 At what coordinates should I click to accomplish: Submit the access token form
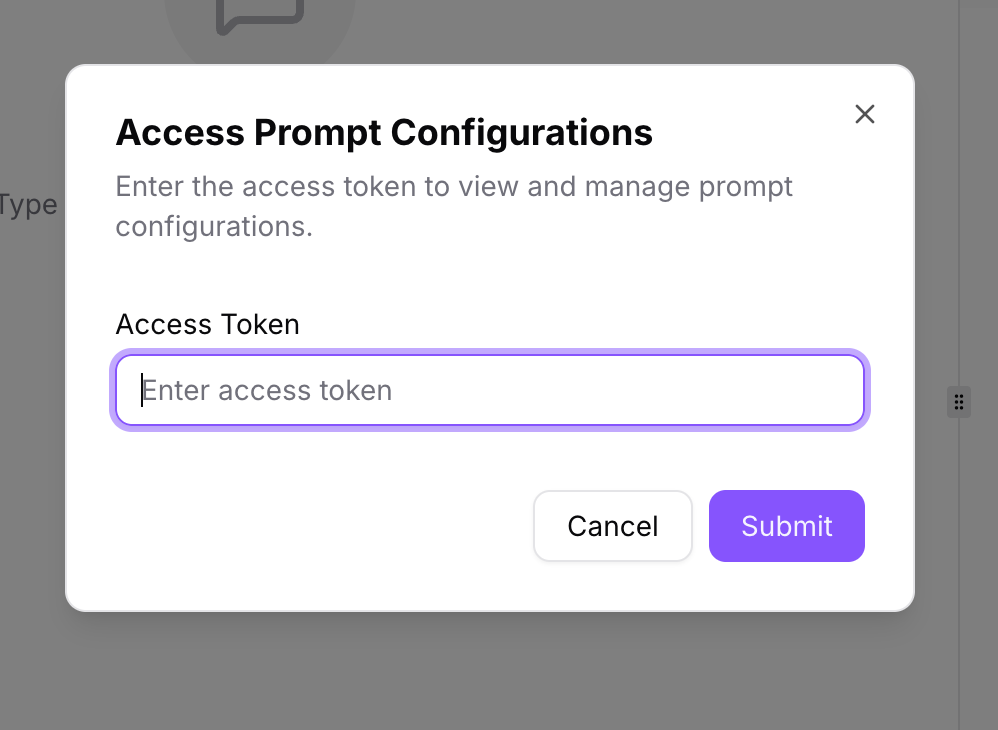[x=786, y=526]
